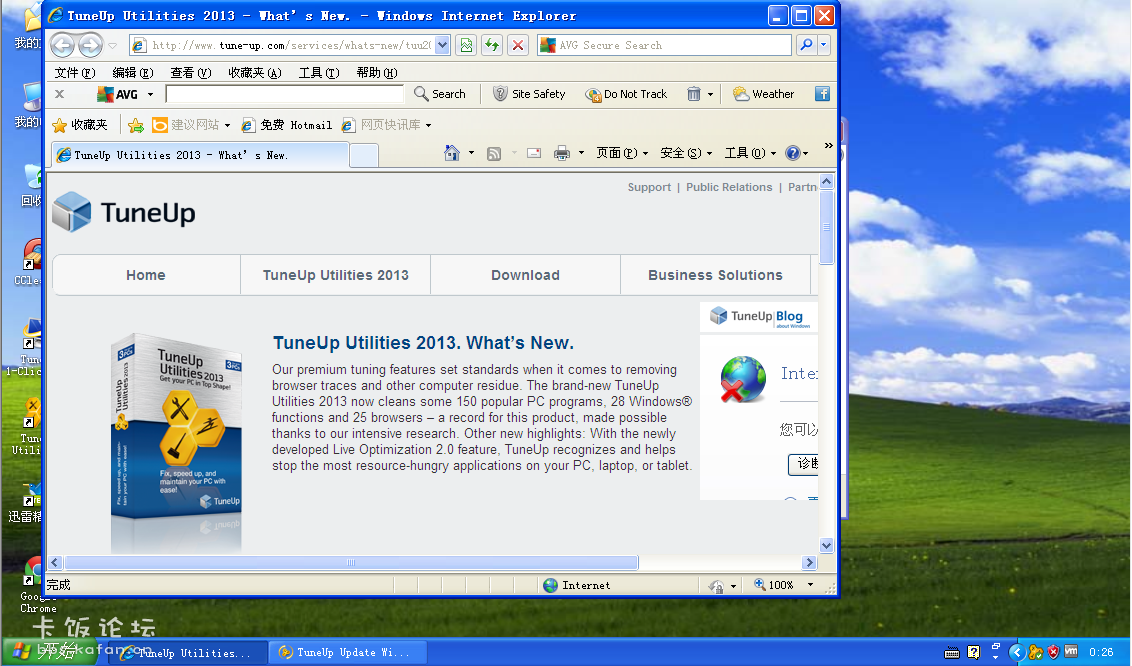The image size is (1132, 666).
Task: Open the 工具(T) menu in the menu bar
Action: [318, 73]
